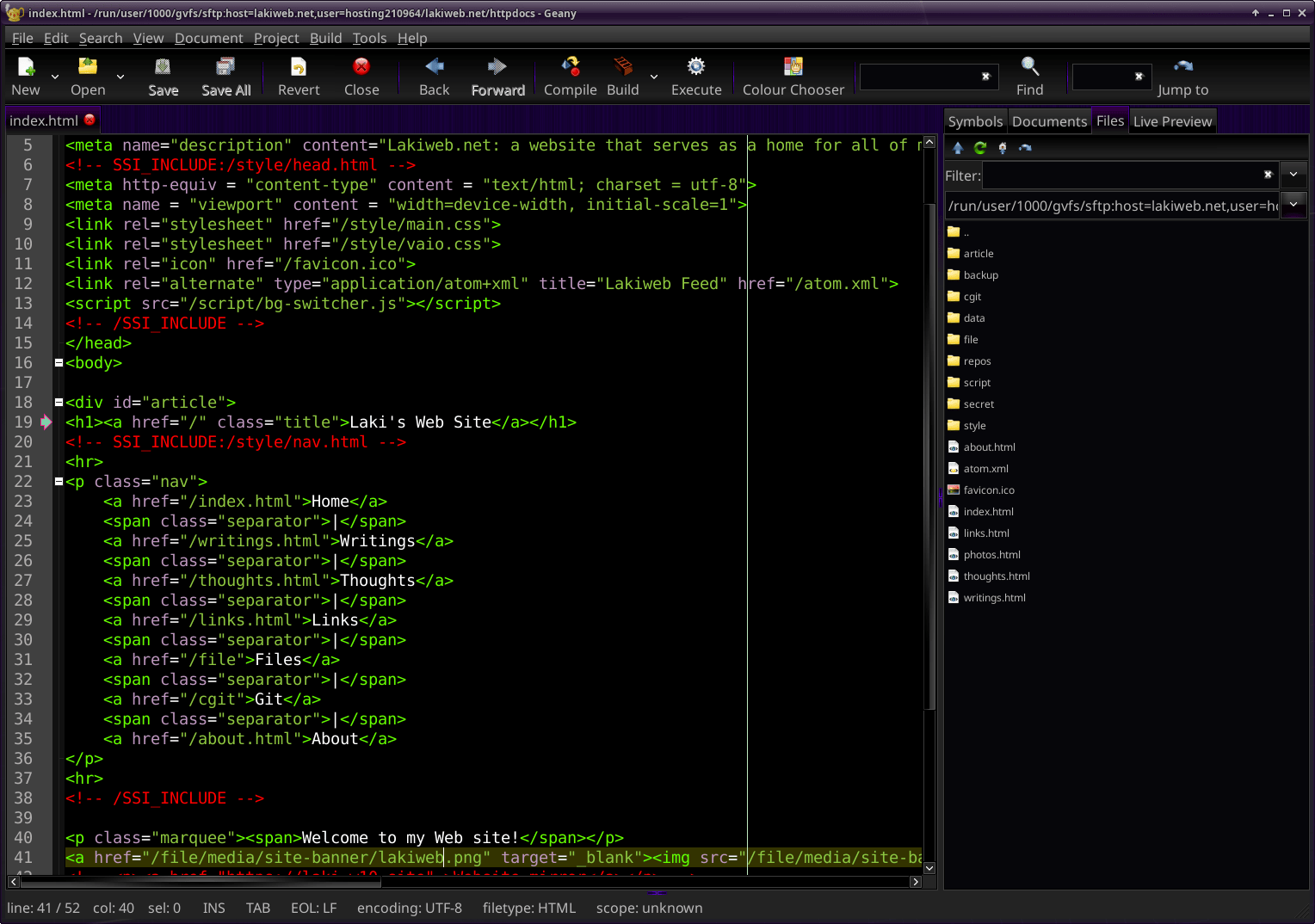Image resolution: width=1315 pixels, height=924 pixels.
Task: Open the Document menu
Action: click(x=208, y=38)
